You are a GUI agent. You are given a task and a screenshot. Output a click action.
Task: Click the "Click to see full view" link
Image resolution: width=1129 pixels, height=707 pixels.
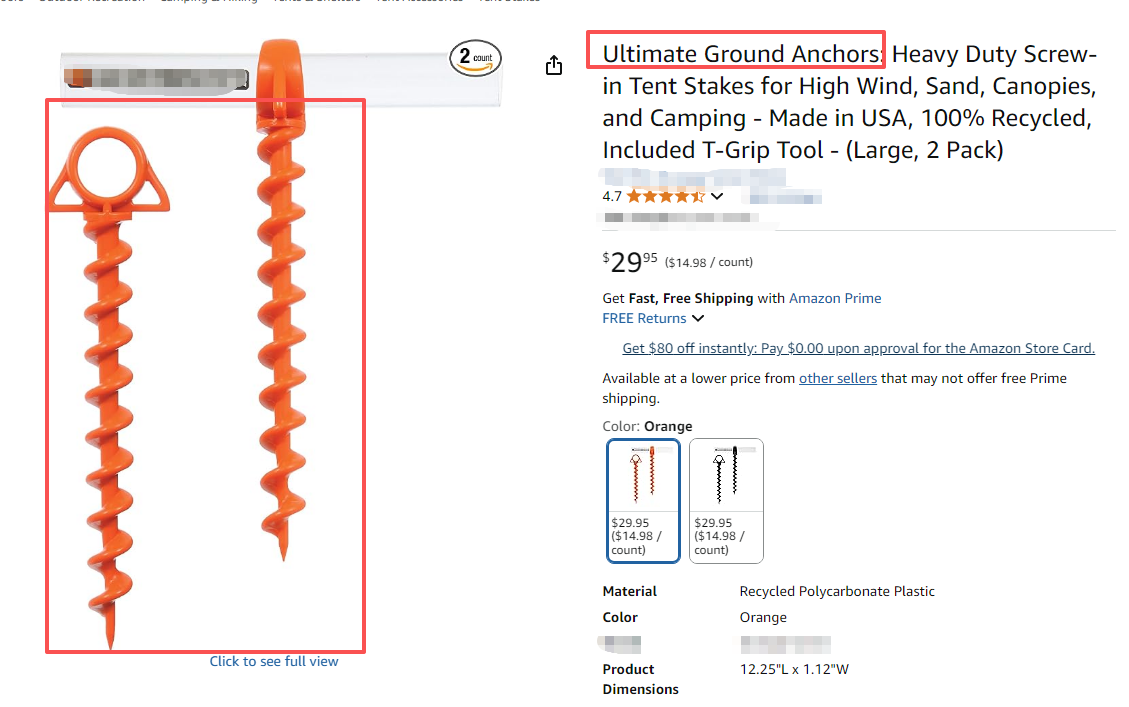click(274, 661)
